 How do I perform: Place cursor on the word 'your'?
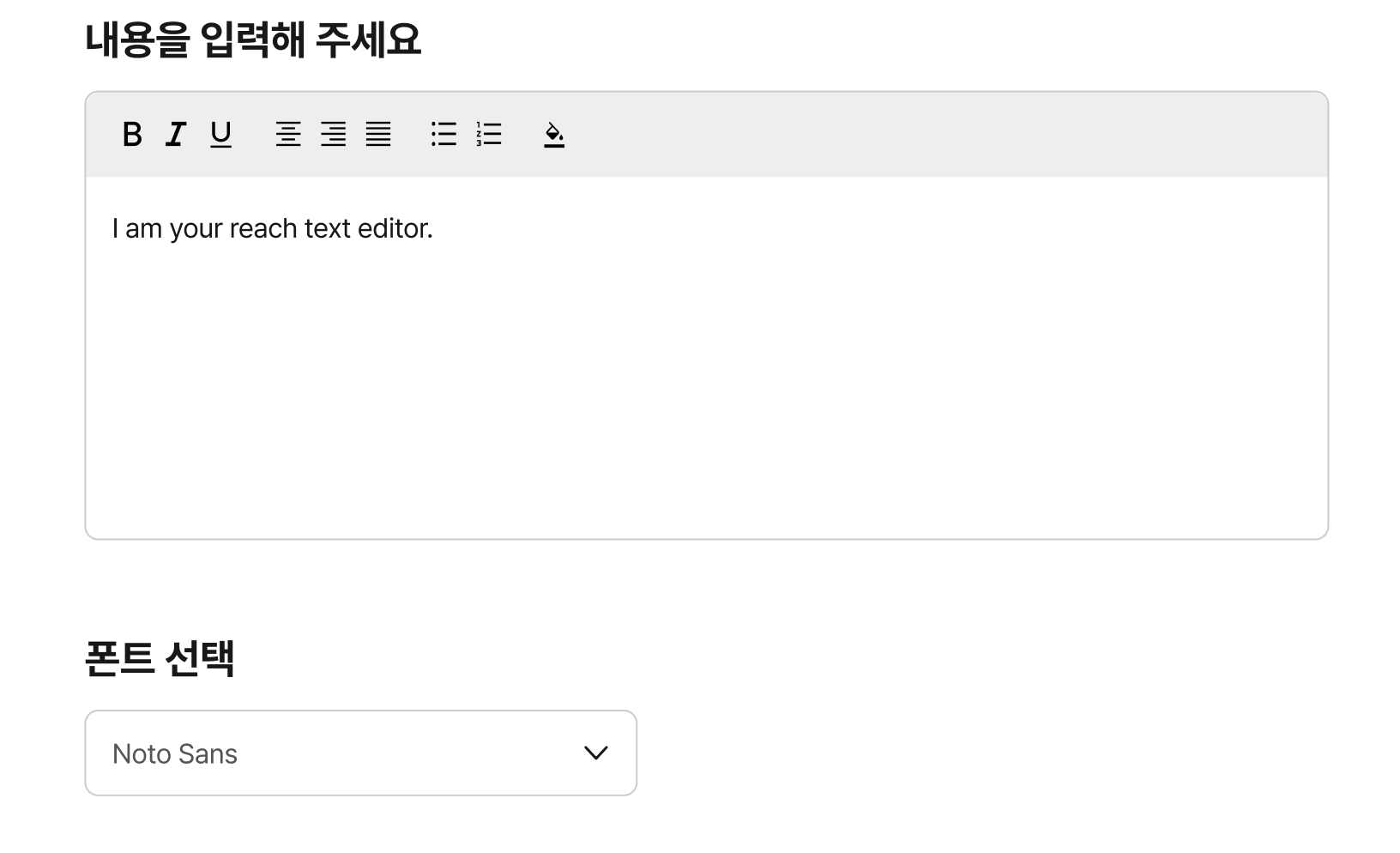196,228
